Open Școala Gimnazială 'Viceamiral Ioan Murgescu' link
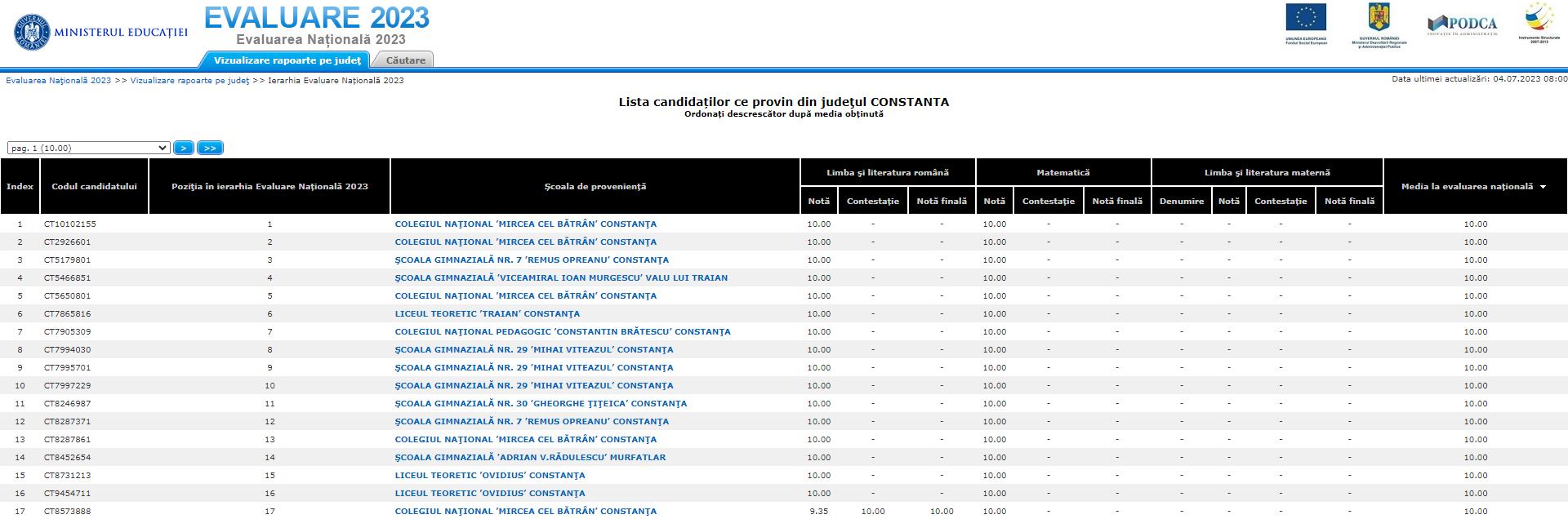The height and width of the screenshot is (519, 1568). pyautogui.click(x=560, y=277)
